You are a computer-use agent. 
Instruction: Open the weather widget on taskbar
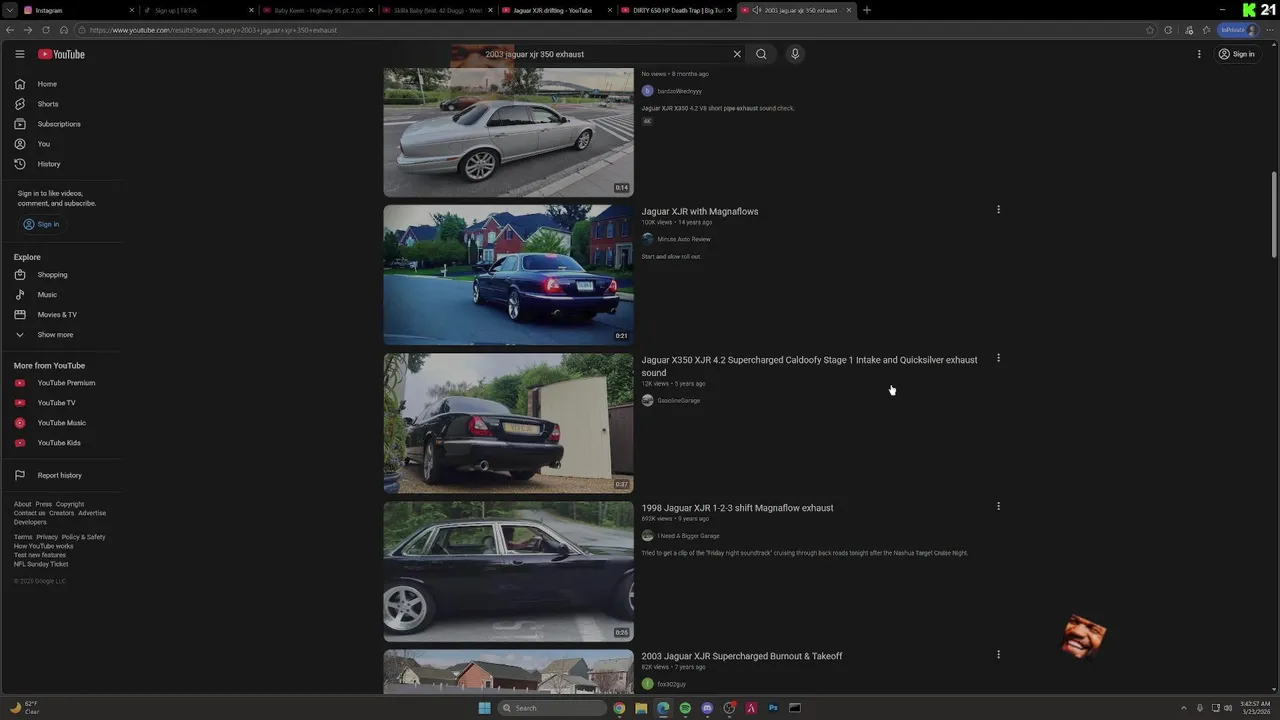click(x=24, y=708)
